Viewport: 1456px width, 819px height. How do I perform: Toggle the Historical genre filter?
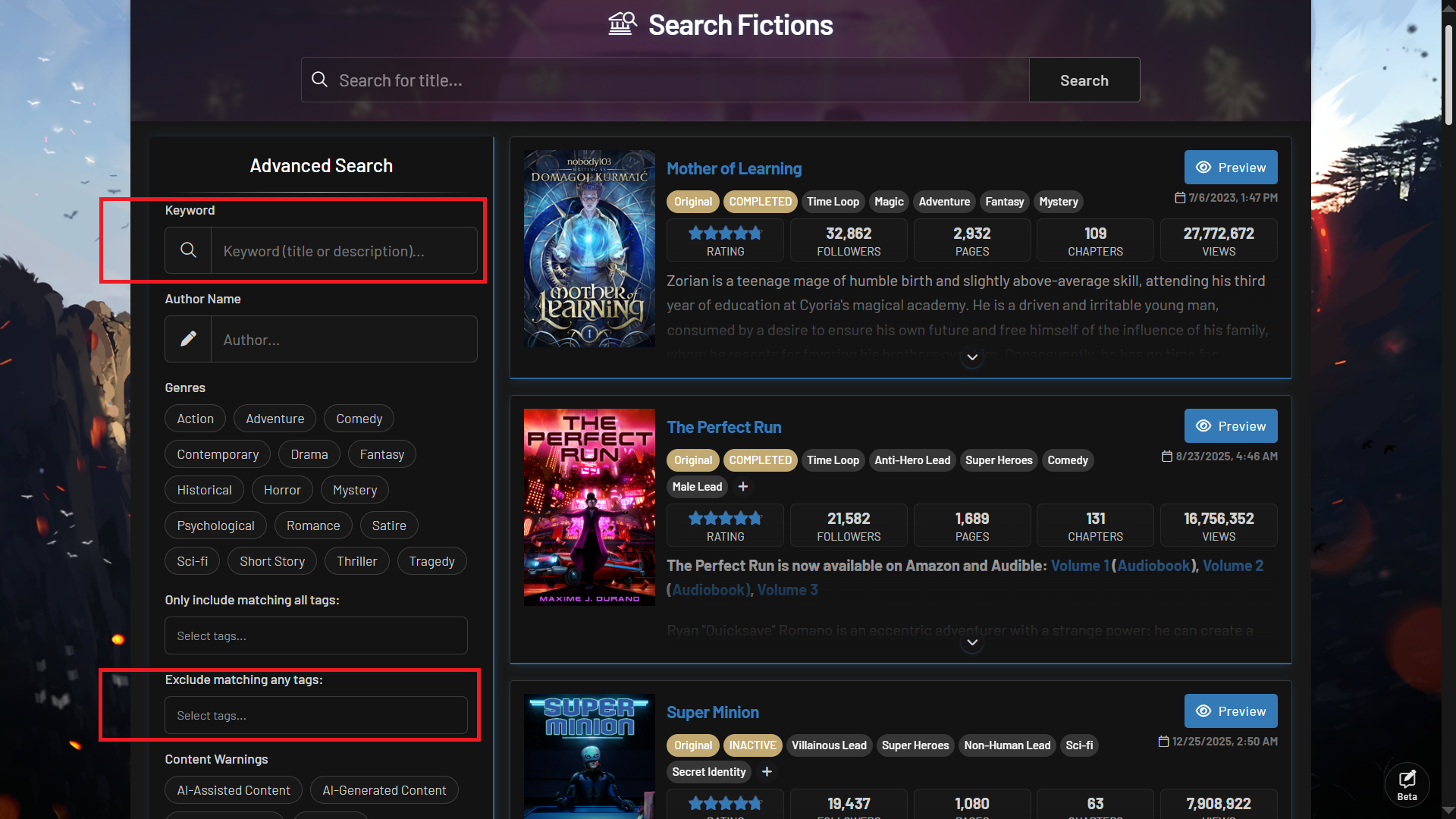coord(205,490)
